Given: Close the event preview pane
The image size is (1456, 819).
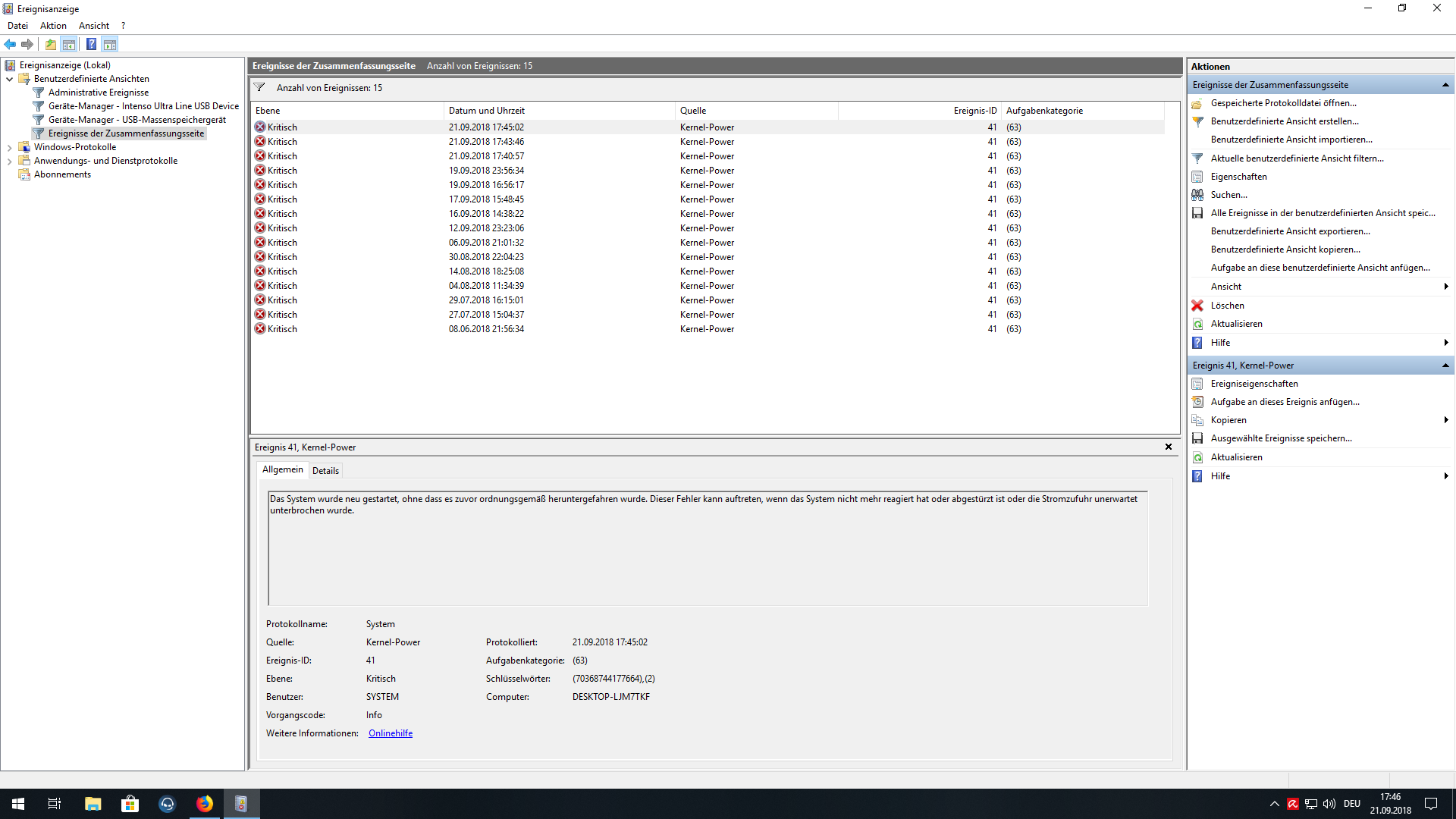Looking at the screenshot, I should [1169, 447].
